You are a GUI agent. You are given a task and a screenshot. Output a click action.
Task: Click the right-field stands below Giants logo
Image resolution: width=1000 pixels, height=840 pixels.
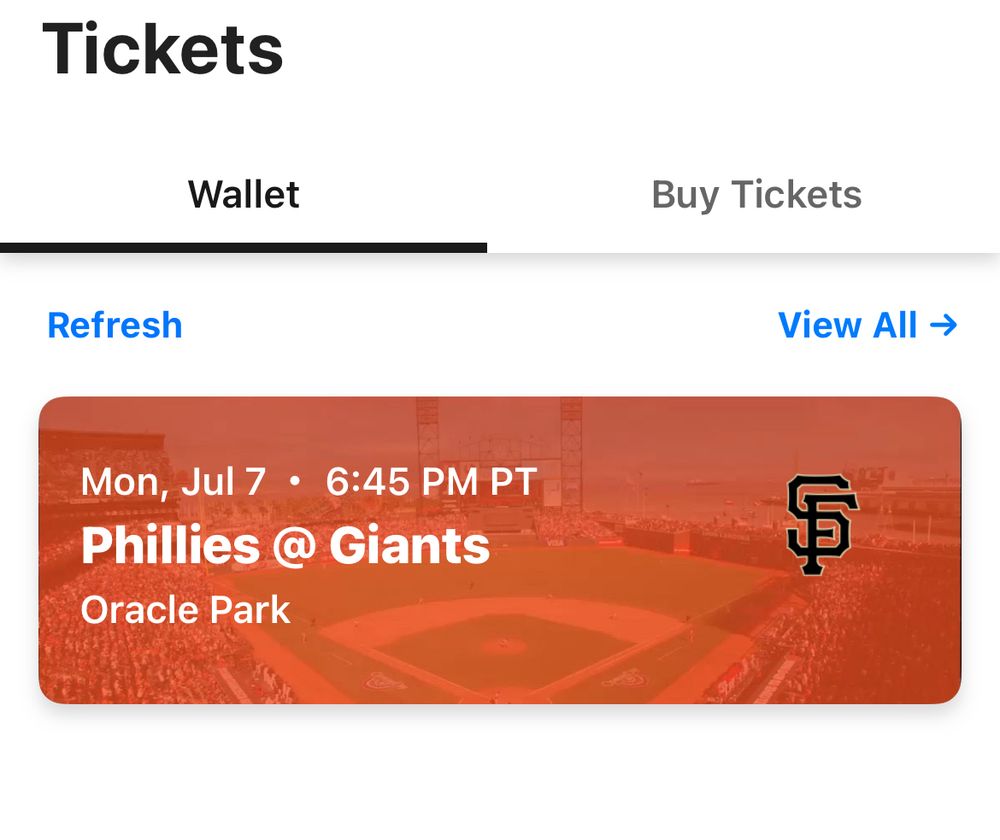point(850,630)
